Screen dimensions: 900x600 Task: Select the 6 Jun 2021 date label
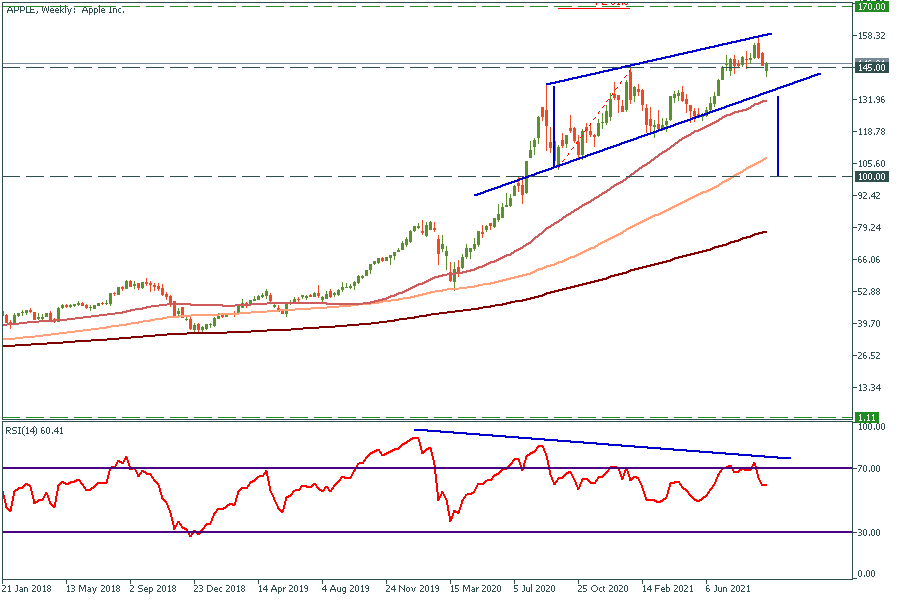click(x=728, y=589)
